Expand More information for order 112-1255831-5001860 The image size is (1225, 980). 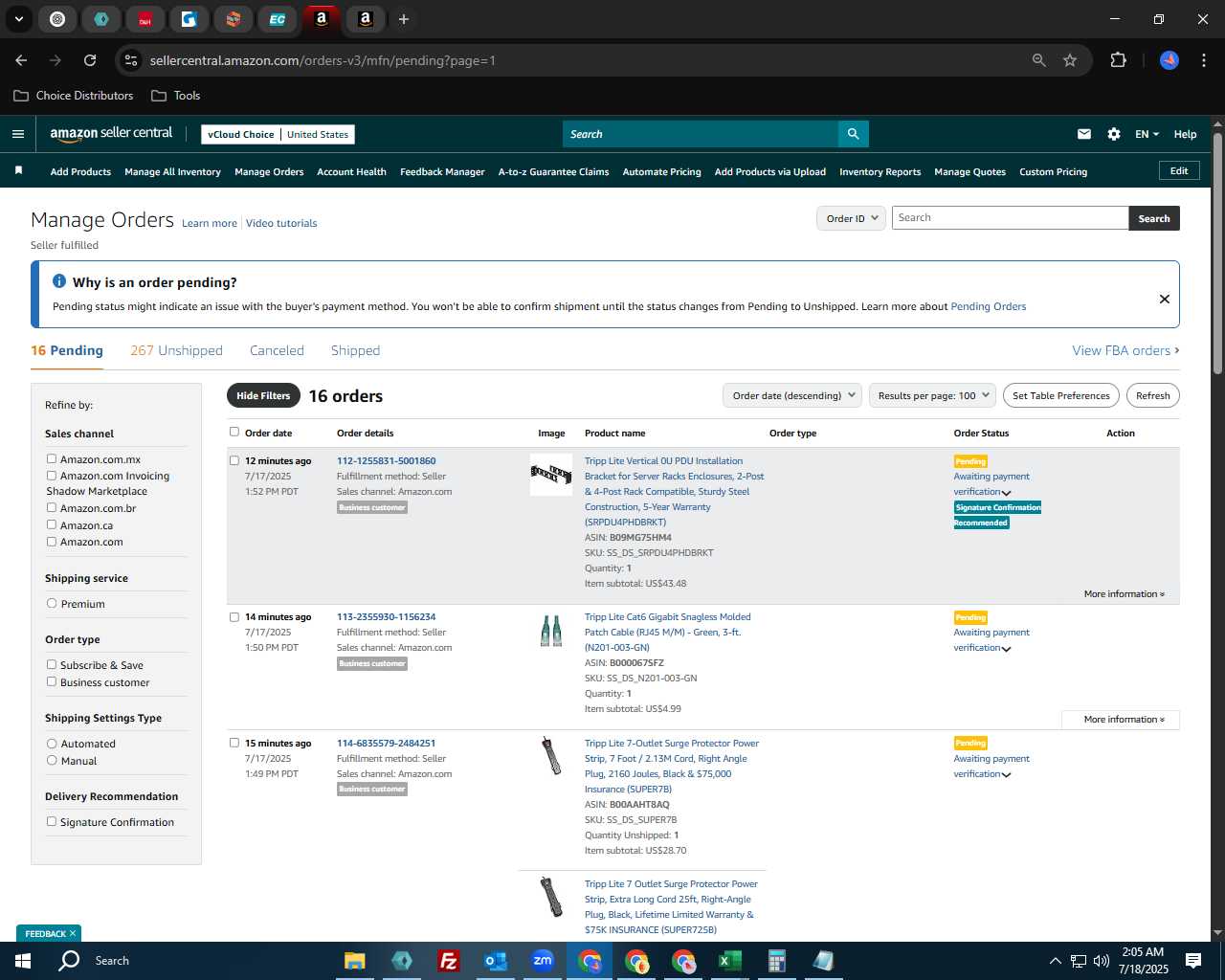tap(1124, 594)
